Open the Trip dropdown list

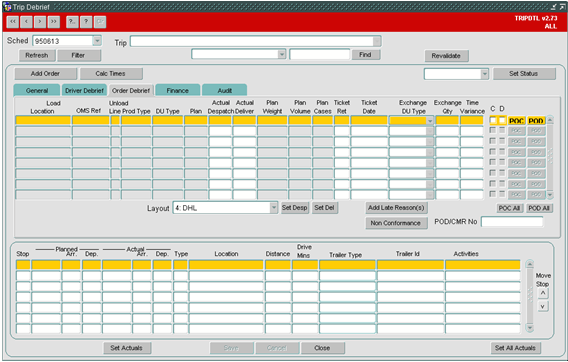coord(377,41)
